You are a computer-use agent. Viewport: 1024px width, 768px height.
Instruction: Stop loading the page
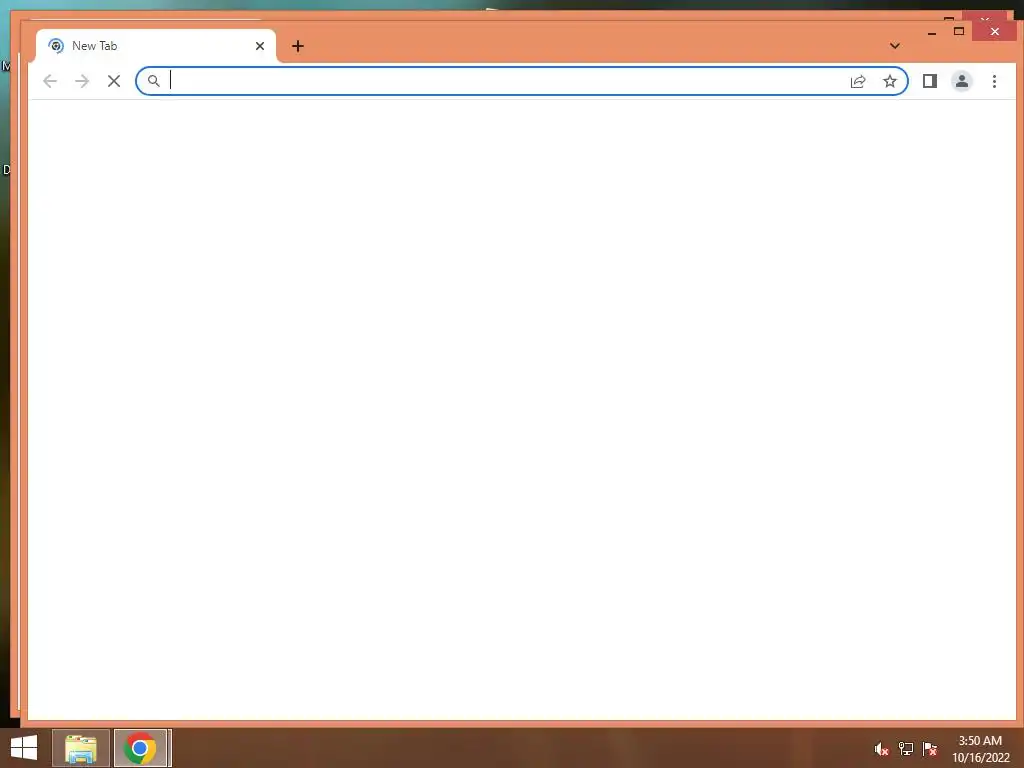pos(114,81)
